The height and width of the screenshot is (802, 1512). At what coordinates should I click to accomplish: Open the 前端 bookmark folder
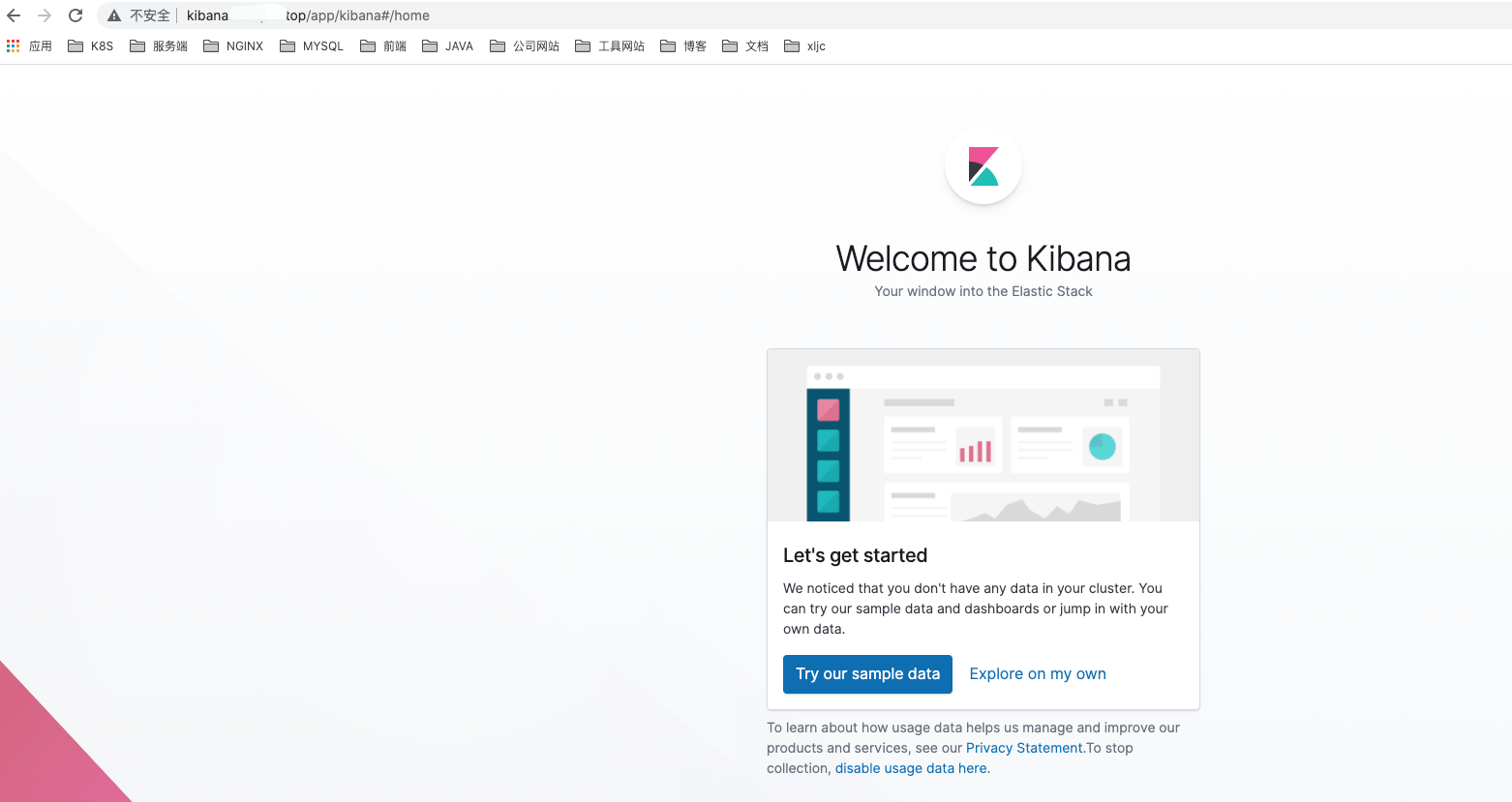383,46
